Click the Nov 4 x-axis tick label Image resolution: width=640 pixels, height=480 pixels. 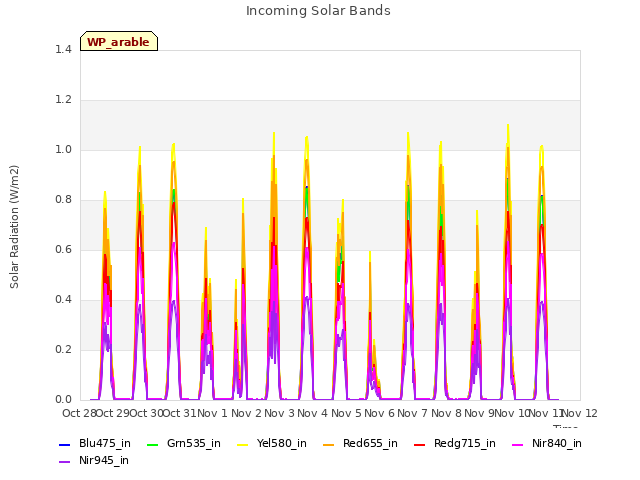(x=313, y=413)
